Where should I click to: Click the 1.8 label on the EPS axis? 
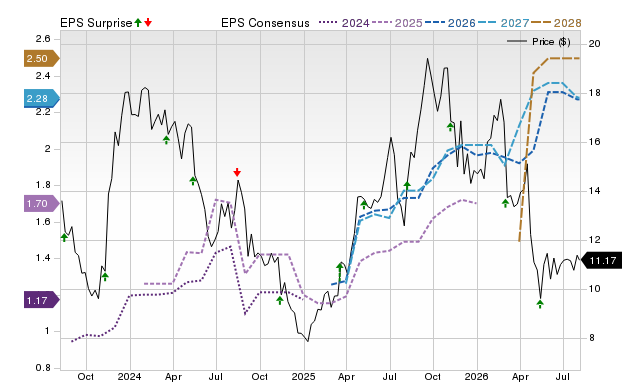click(x=43, y=185)
